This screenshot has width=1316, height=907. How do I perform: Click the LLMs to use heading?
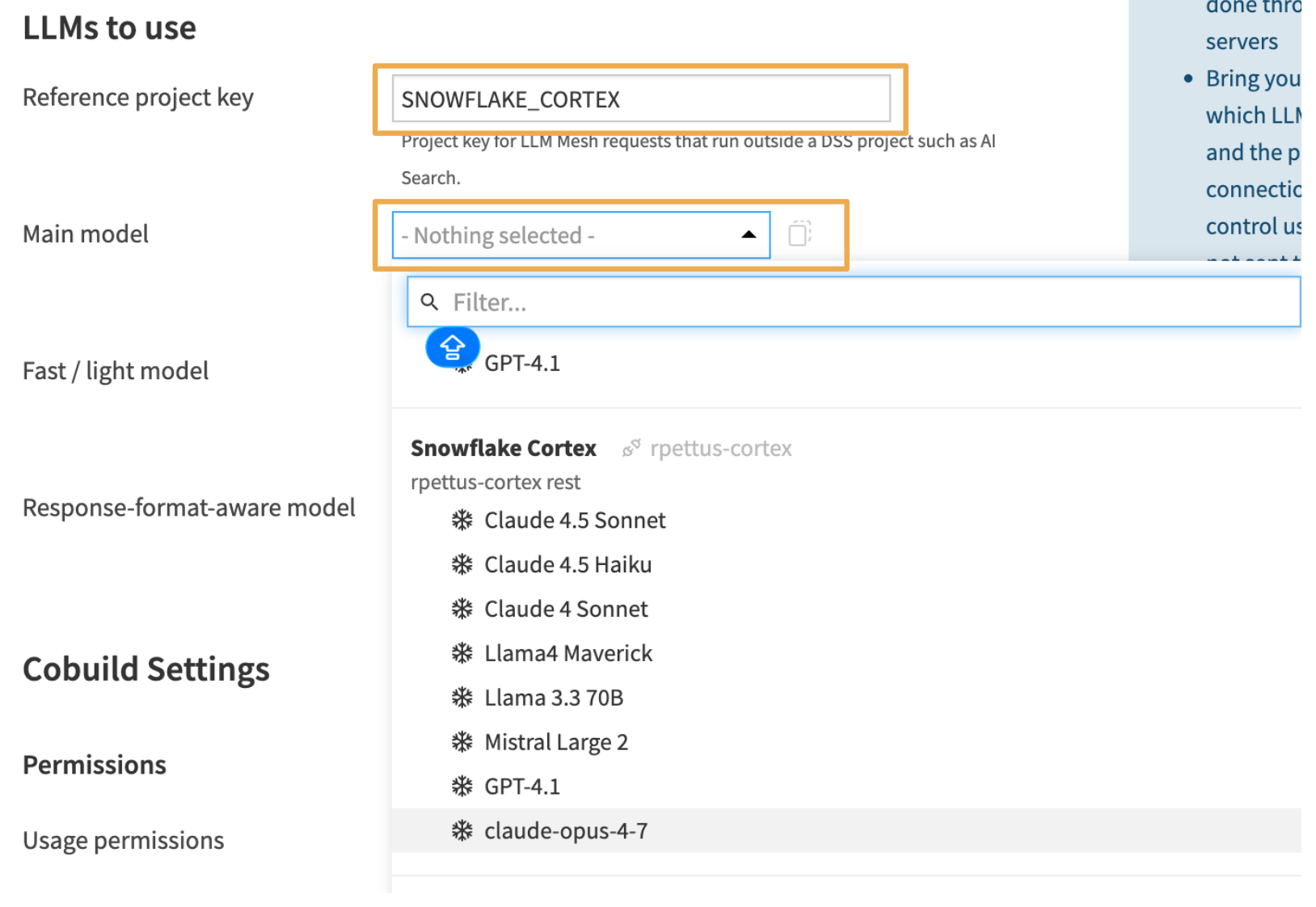coord(109,27)
